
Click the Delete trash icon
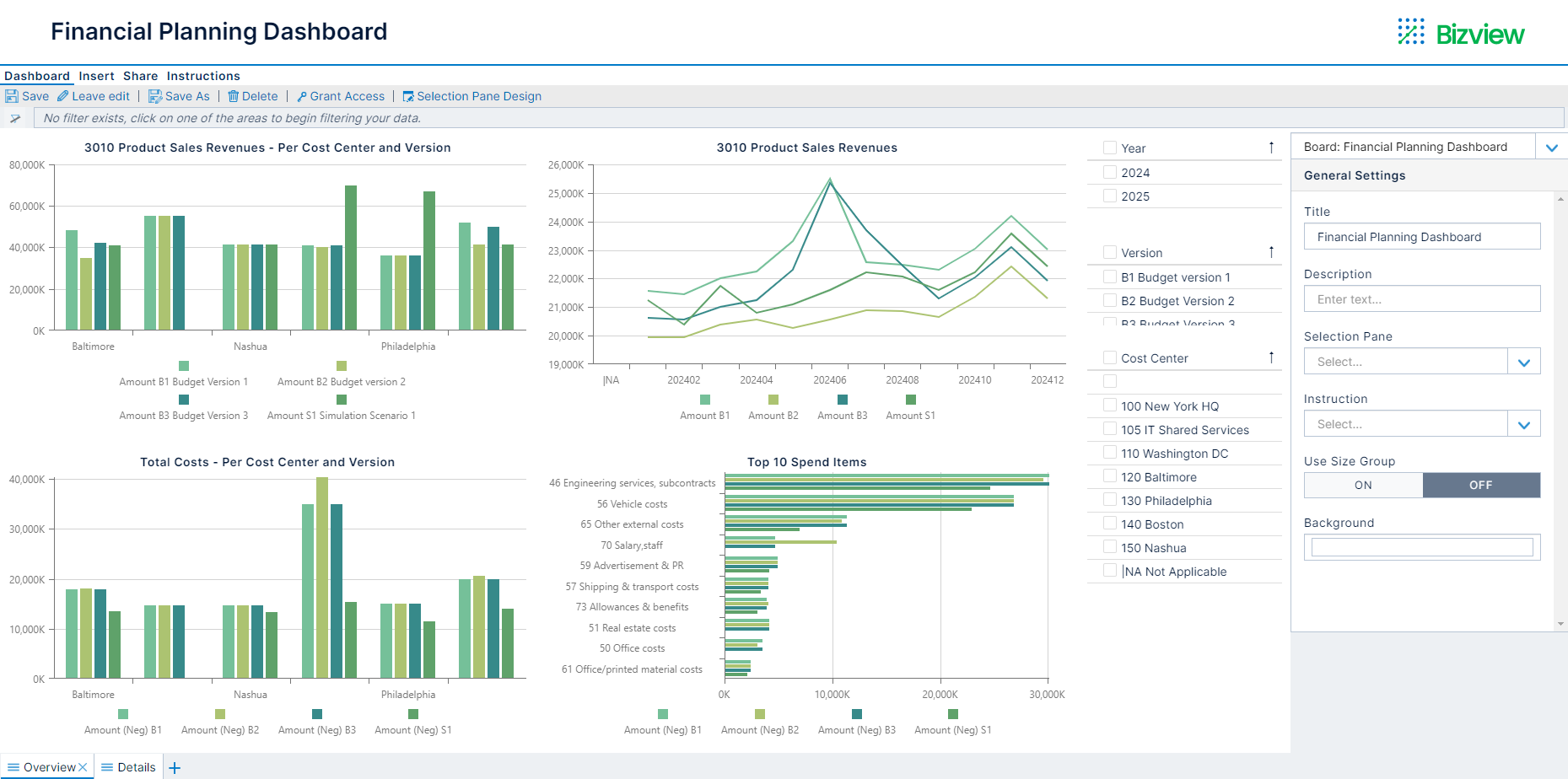coord(234,95)
